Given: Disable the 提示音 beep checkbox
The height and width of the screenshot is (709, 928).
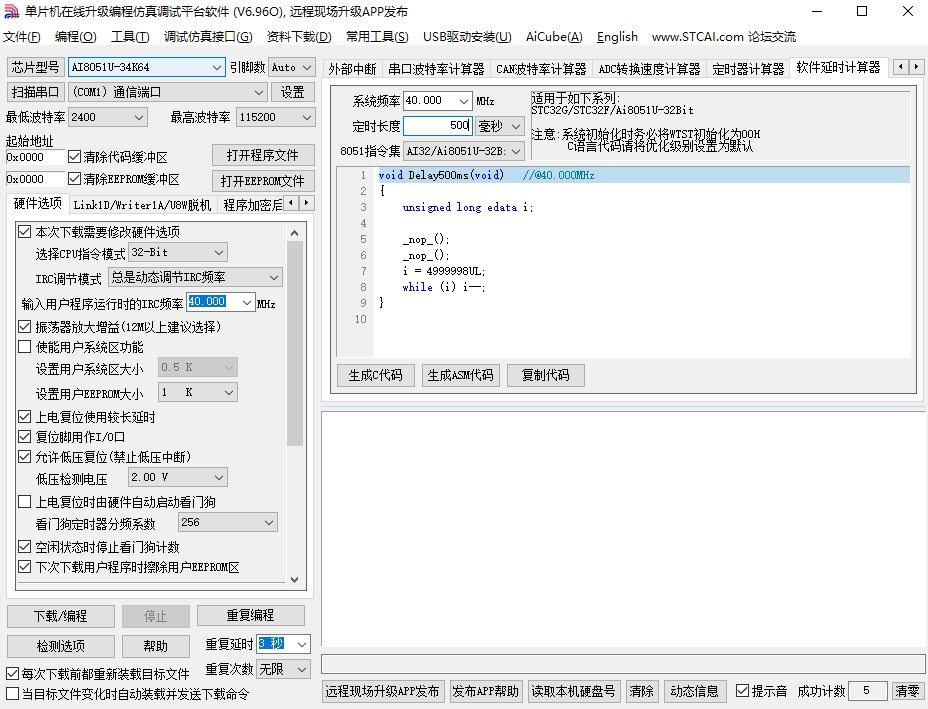Looking at the screenshot, I should point(743,690).
